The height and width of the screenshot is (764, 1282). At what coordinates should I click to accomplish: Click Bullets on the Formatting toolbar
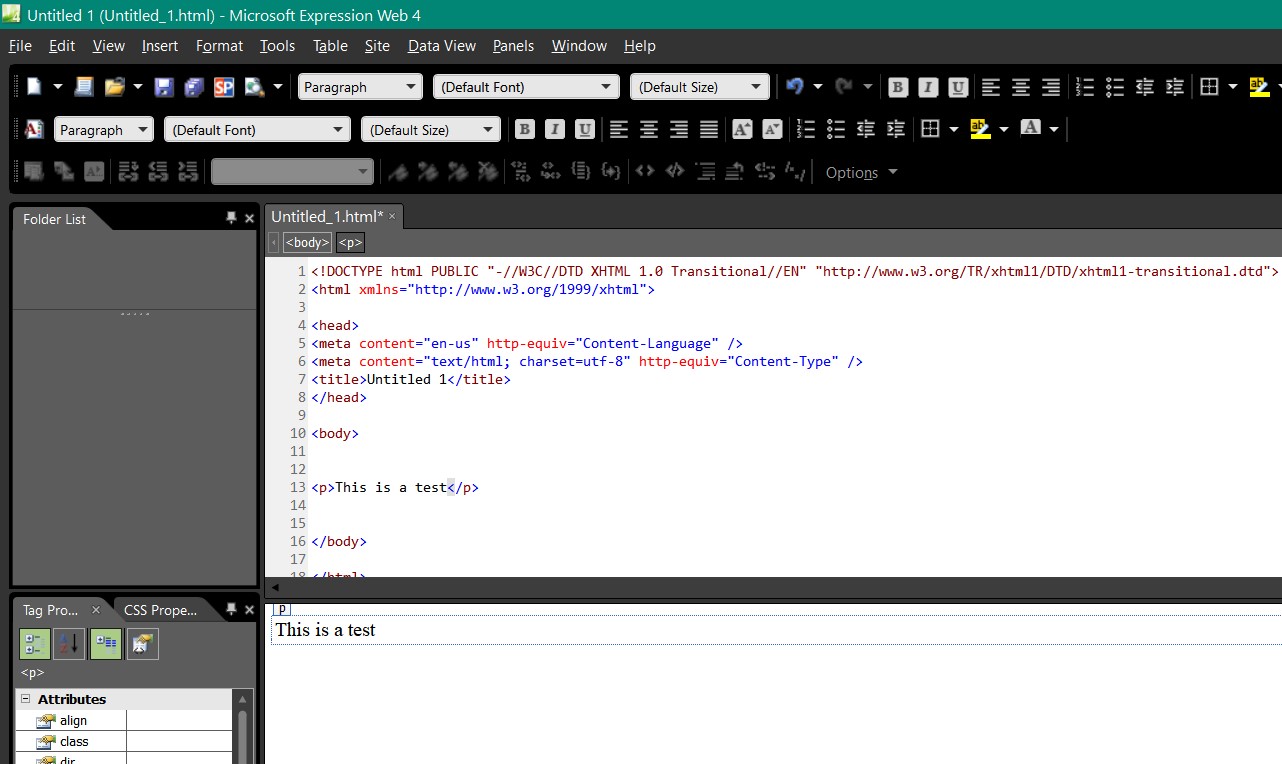836,129
